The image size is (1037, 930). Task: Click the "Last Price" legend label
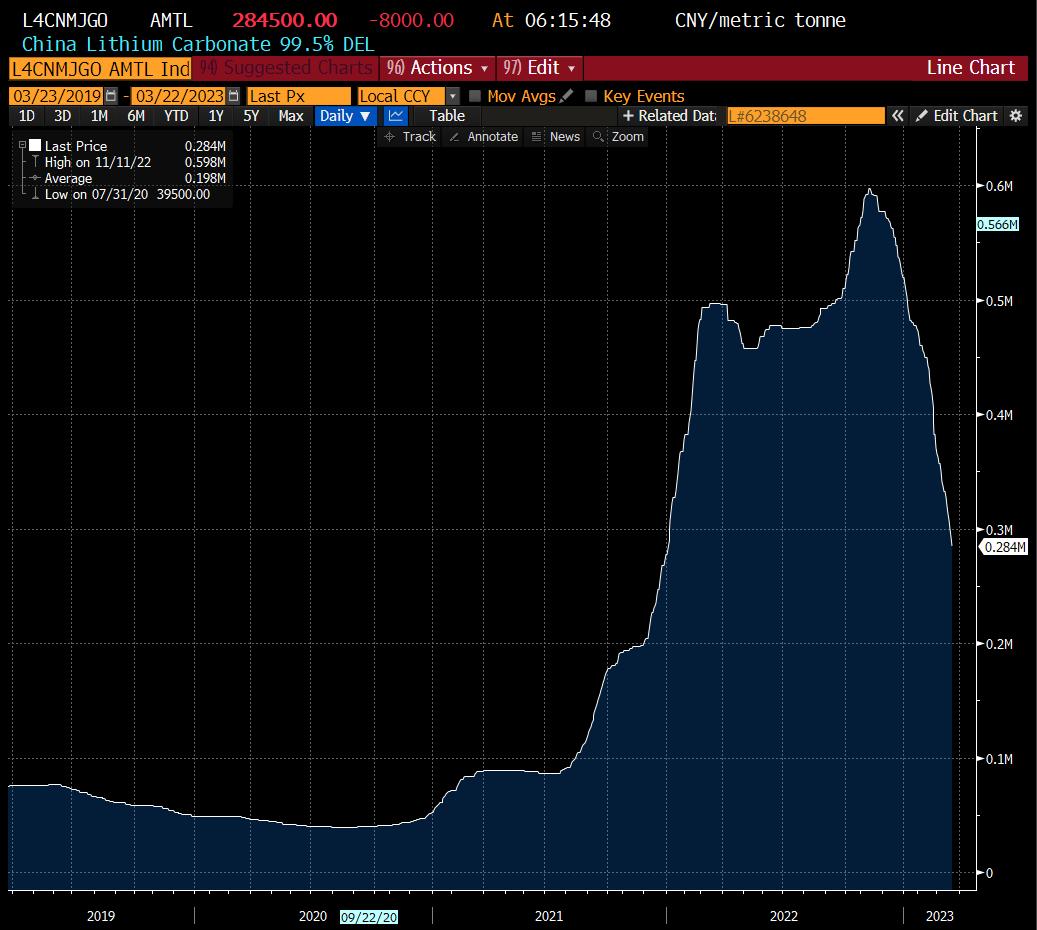(x=76, y=146)
